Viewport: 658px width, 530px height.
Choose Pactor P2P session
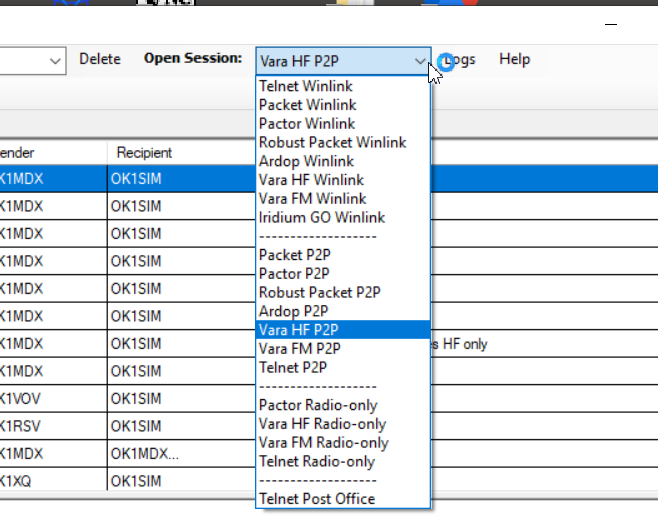(343, 274)
